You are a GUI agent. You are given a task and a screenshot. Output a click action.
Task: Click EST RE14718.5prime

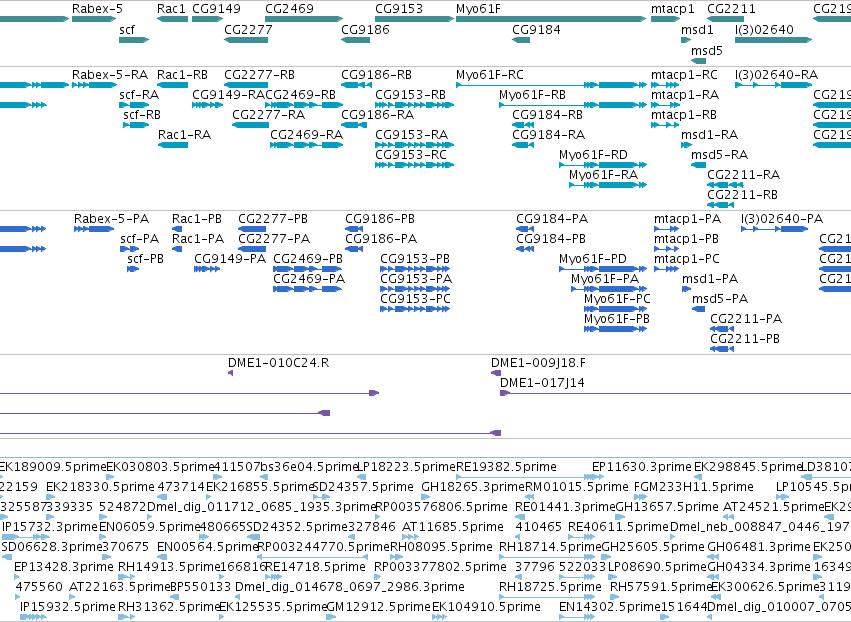[315, 567]
